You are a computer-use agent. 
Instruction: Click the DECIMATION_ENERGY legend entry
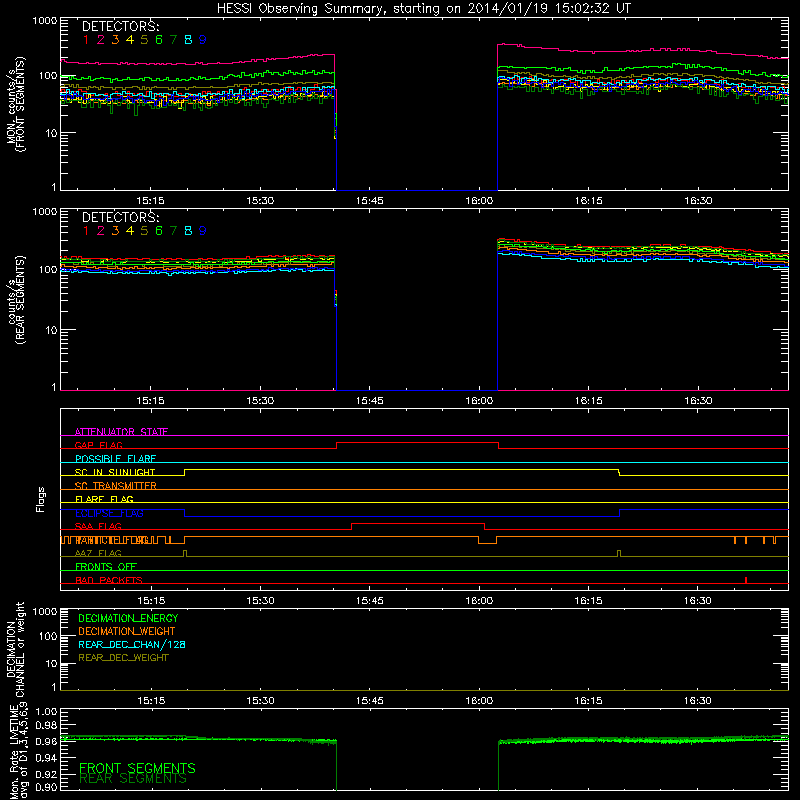(128, 618)
